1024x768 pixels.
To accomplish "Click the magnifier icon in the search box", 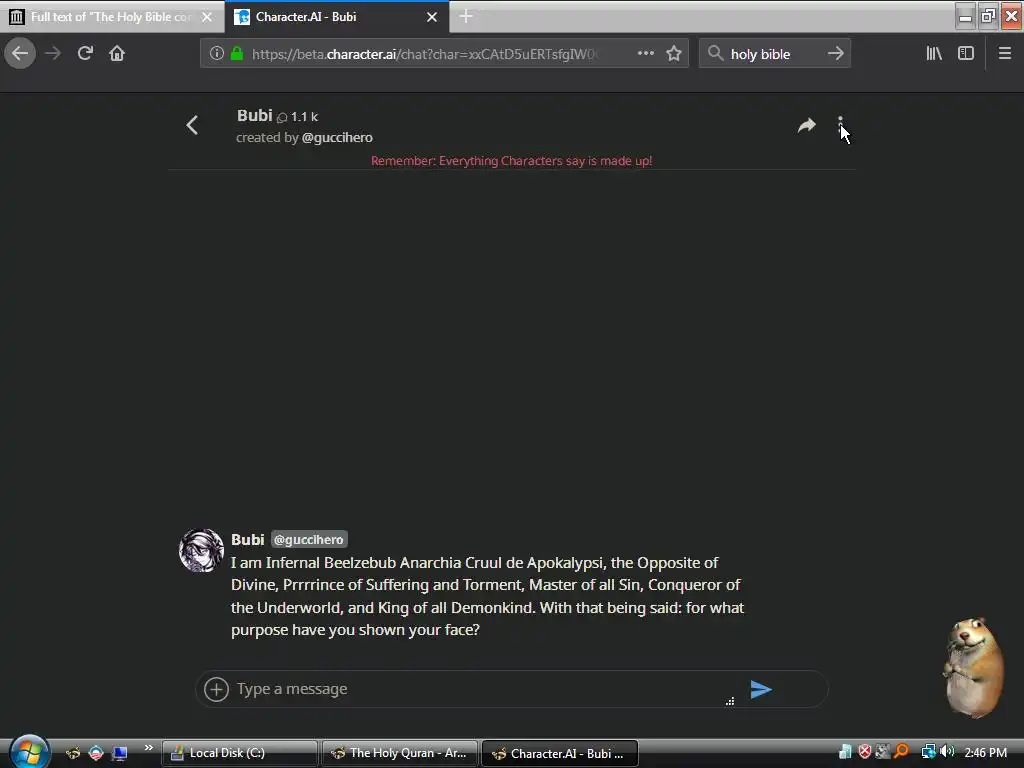I will click(x=716, y=54).
